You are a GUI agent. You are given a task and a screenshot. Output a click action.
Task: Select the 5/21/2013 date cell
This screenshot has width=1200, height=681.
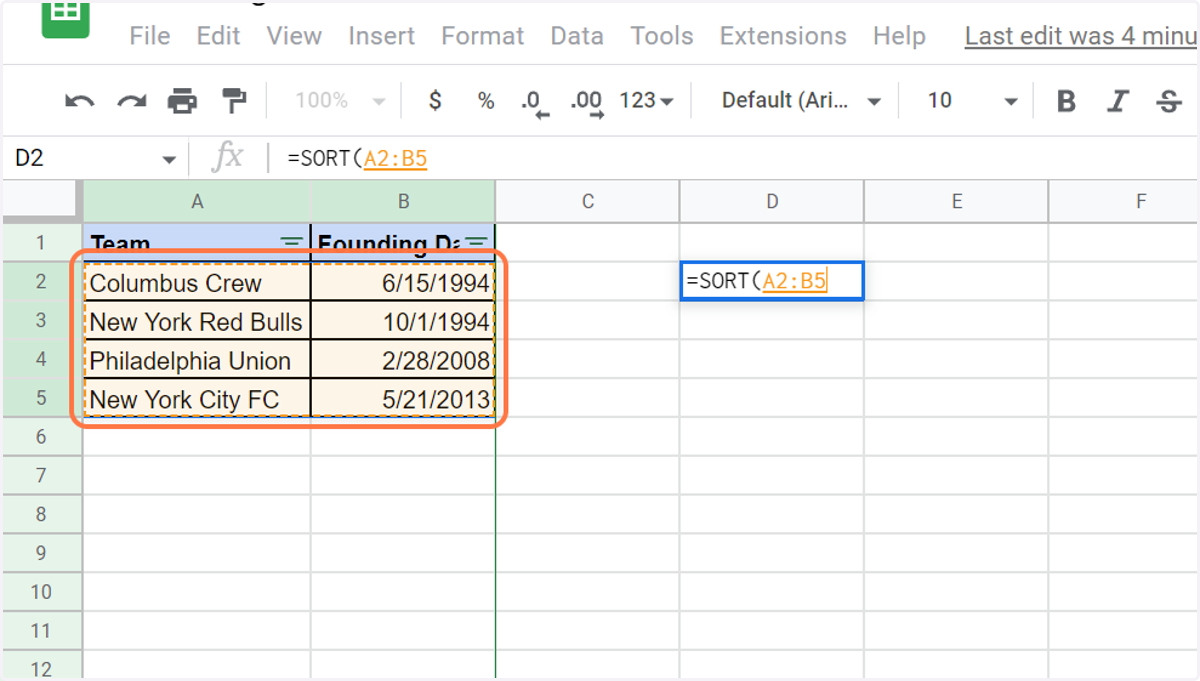click(403, 399)
